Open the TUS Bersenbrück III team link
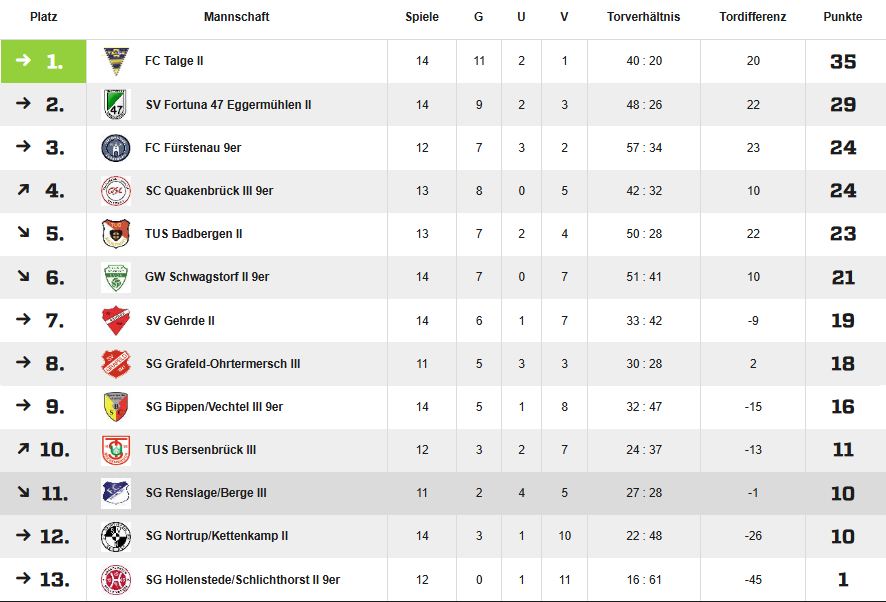Image resolution: width=886 pixels, height=602 pixels. tap(201, 450)
